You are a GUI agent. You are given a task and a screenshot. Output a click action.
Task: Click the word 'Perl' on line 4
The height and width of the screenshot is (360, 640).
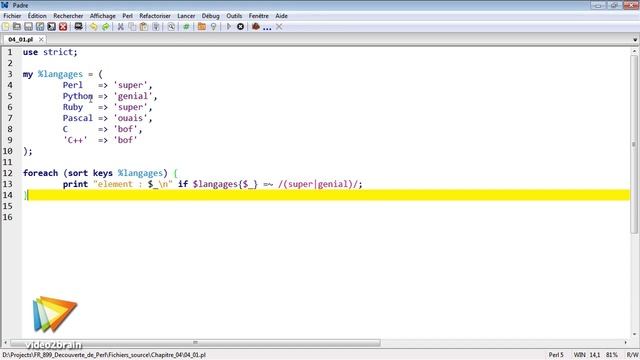(x=73, y=85)
